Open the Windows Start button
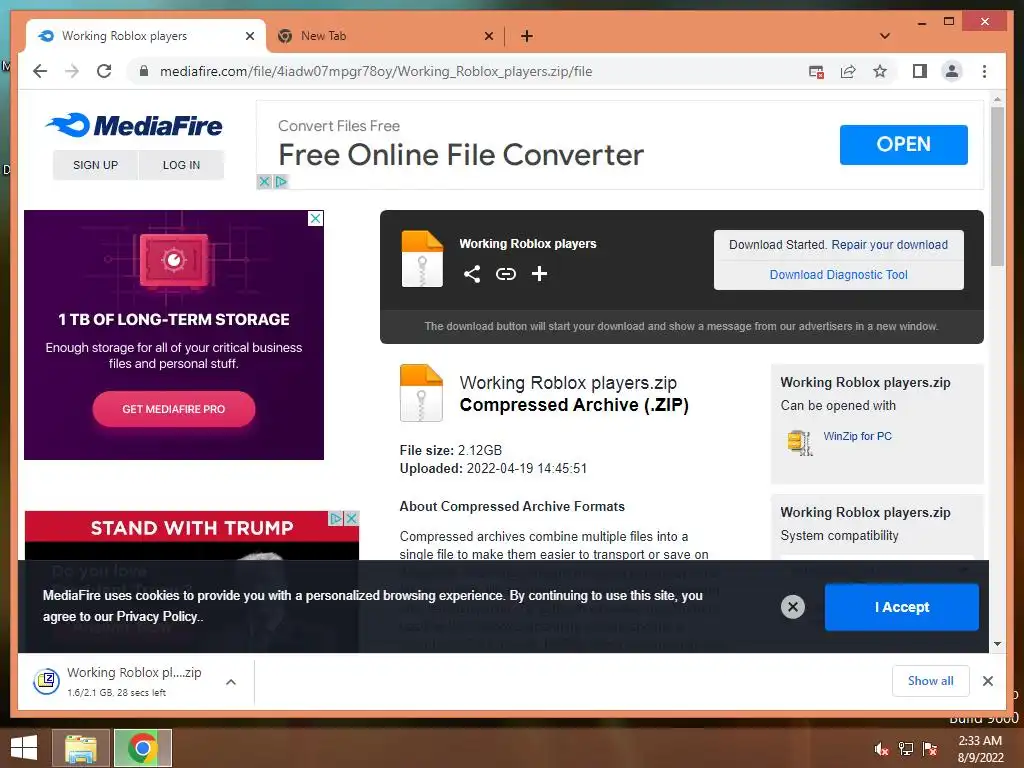The width and height of the screenshot is (1024, 768). 24,748
